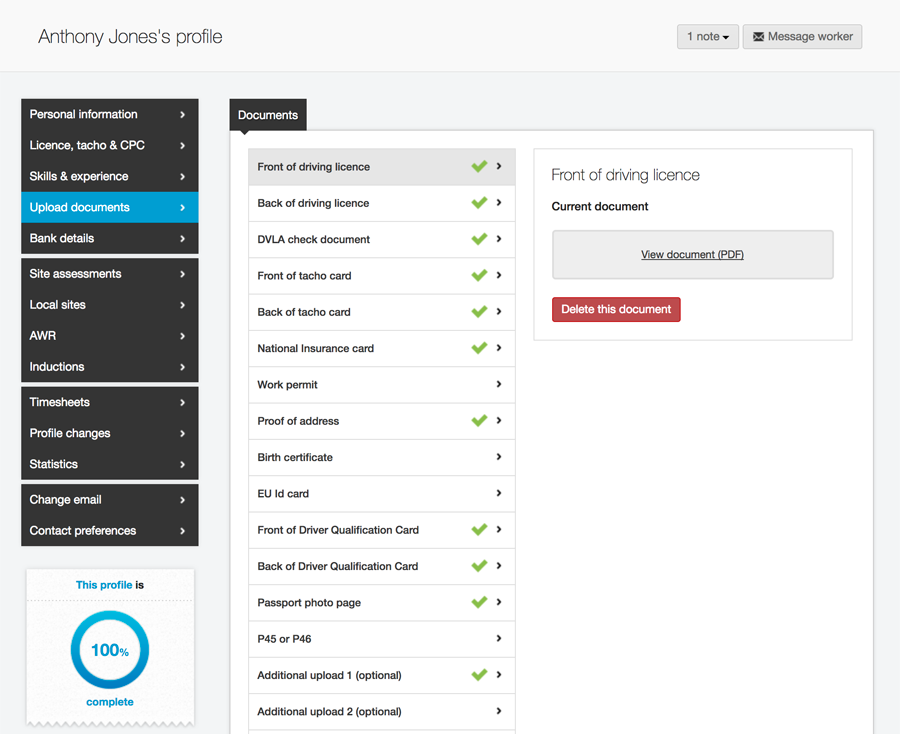Go to Skills & experience
Viewport: 900px width, 734px height.
pos(110,176)
